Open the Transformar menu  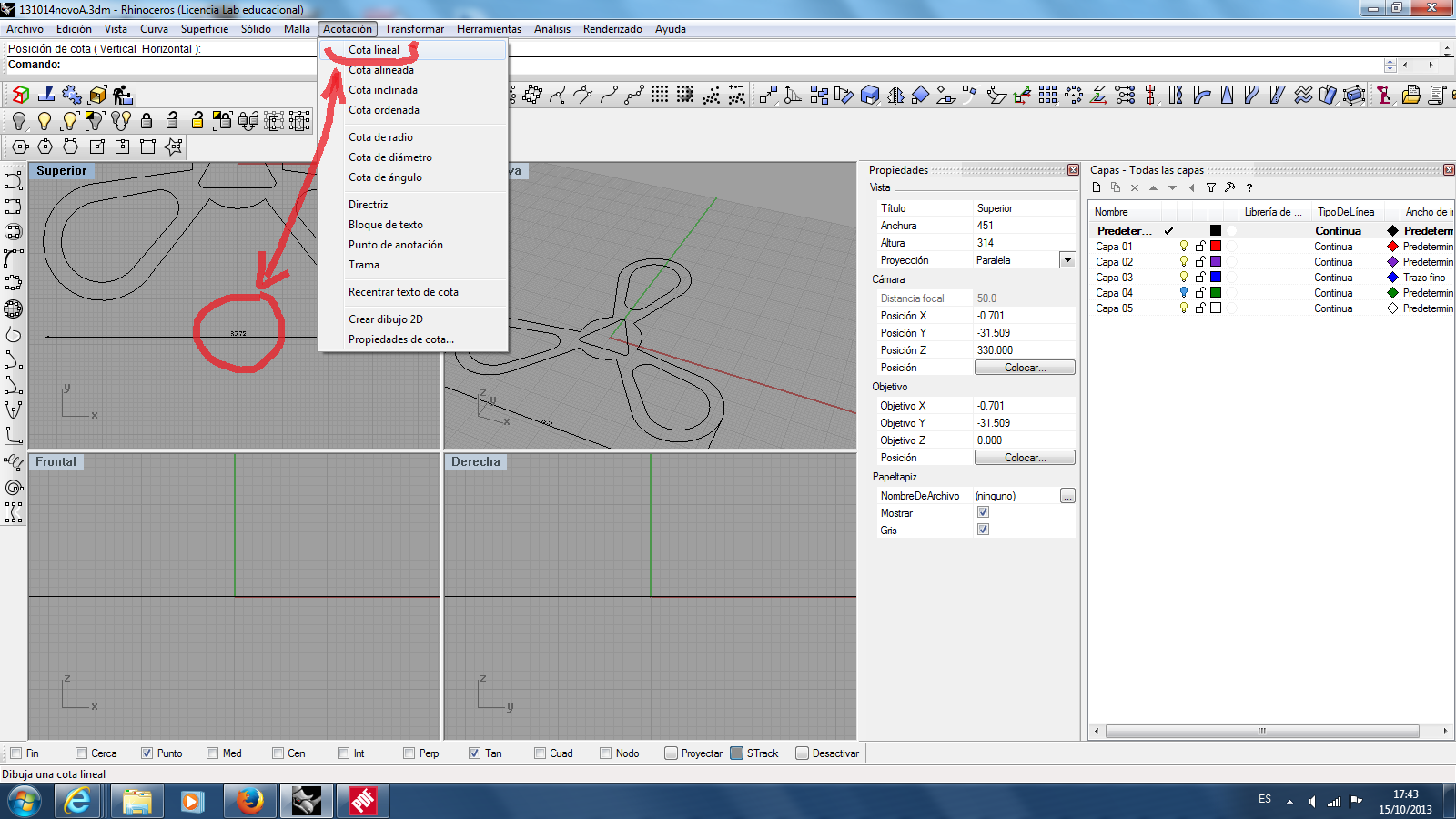[414, 29]
